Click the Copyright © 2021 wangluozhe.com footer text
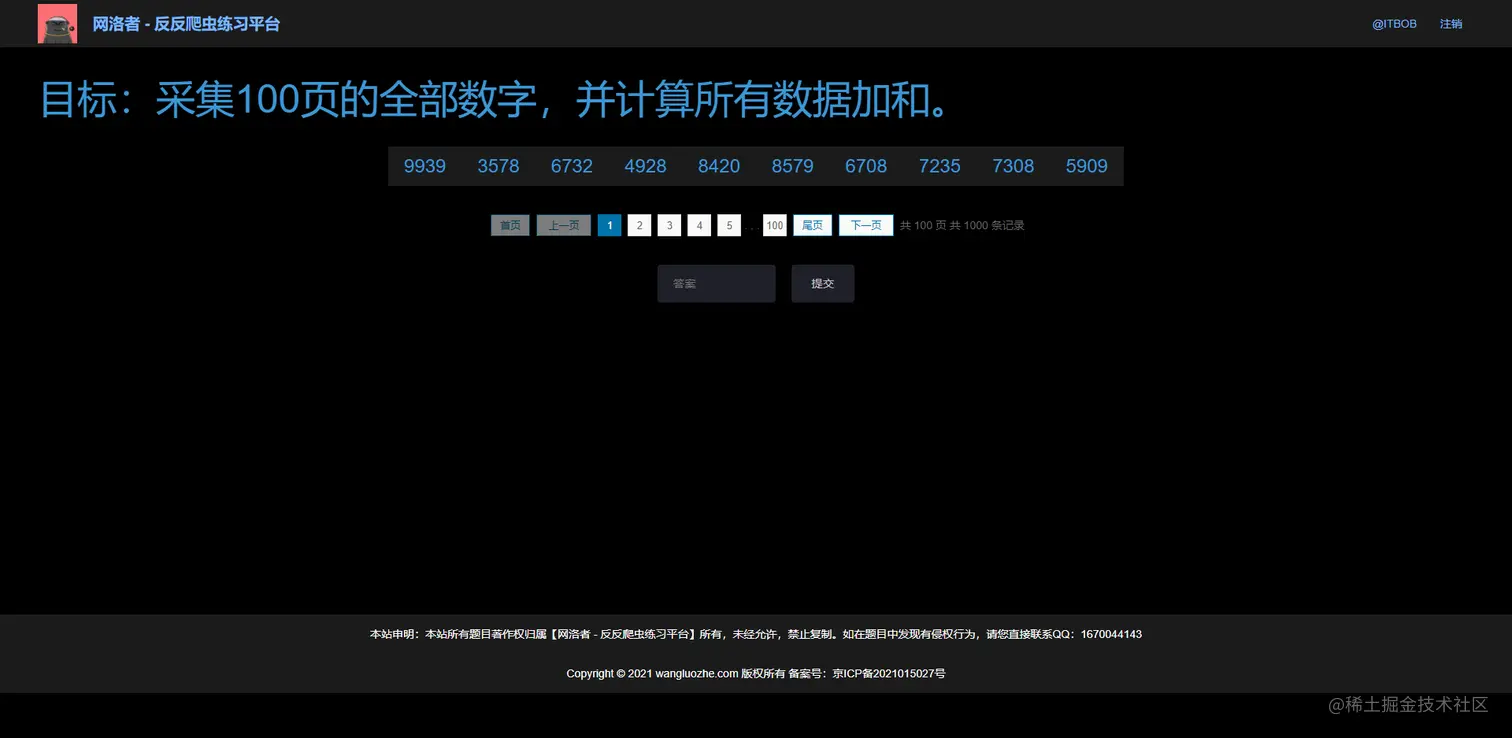The height and width of the screenshot is (738, 1512). click(756, 674)
